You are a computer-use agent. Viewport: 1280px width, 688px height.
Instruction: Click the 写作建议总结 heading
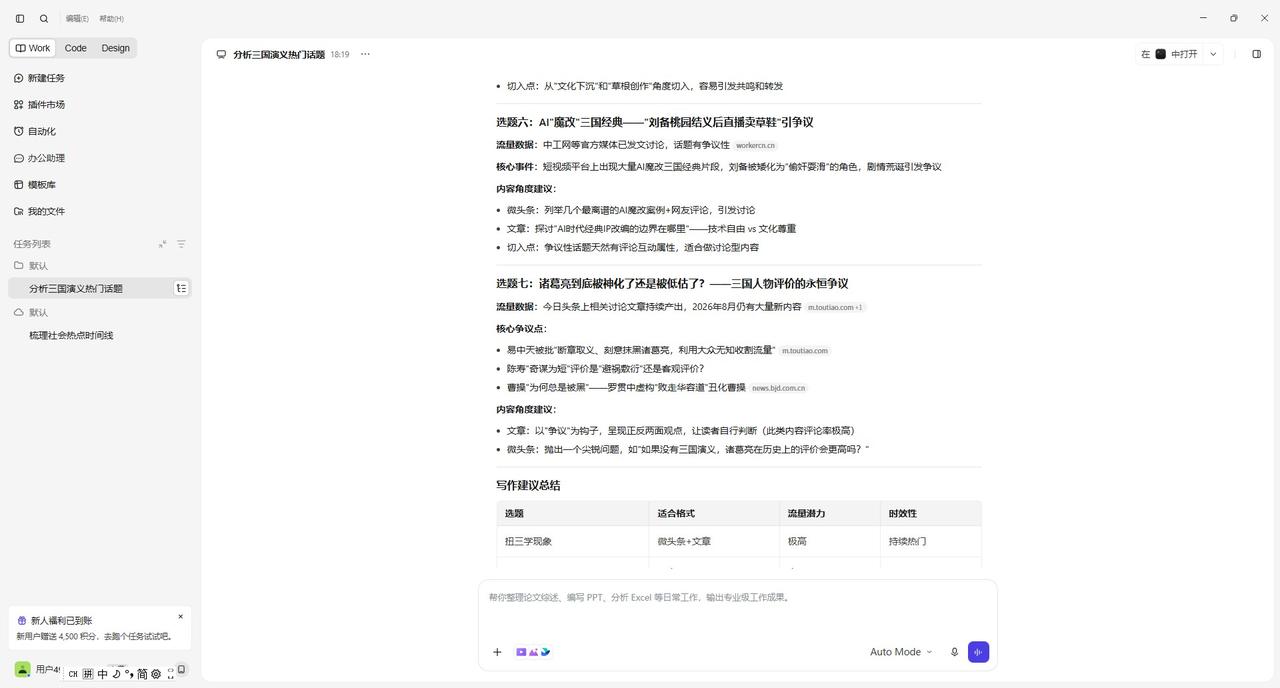528,485
